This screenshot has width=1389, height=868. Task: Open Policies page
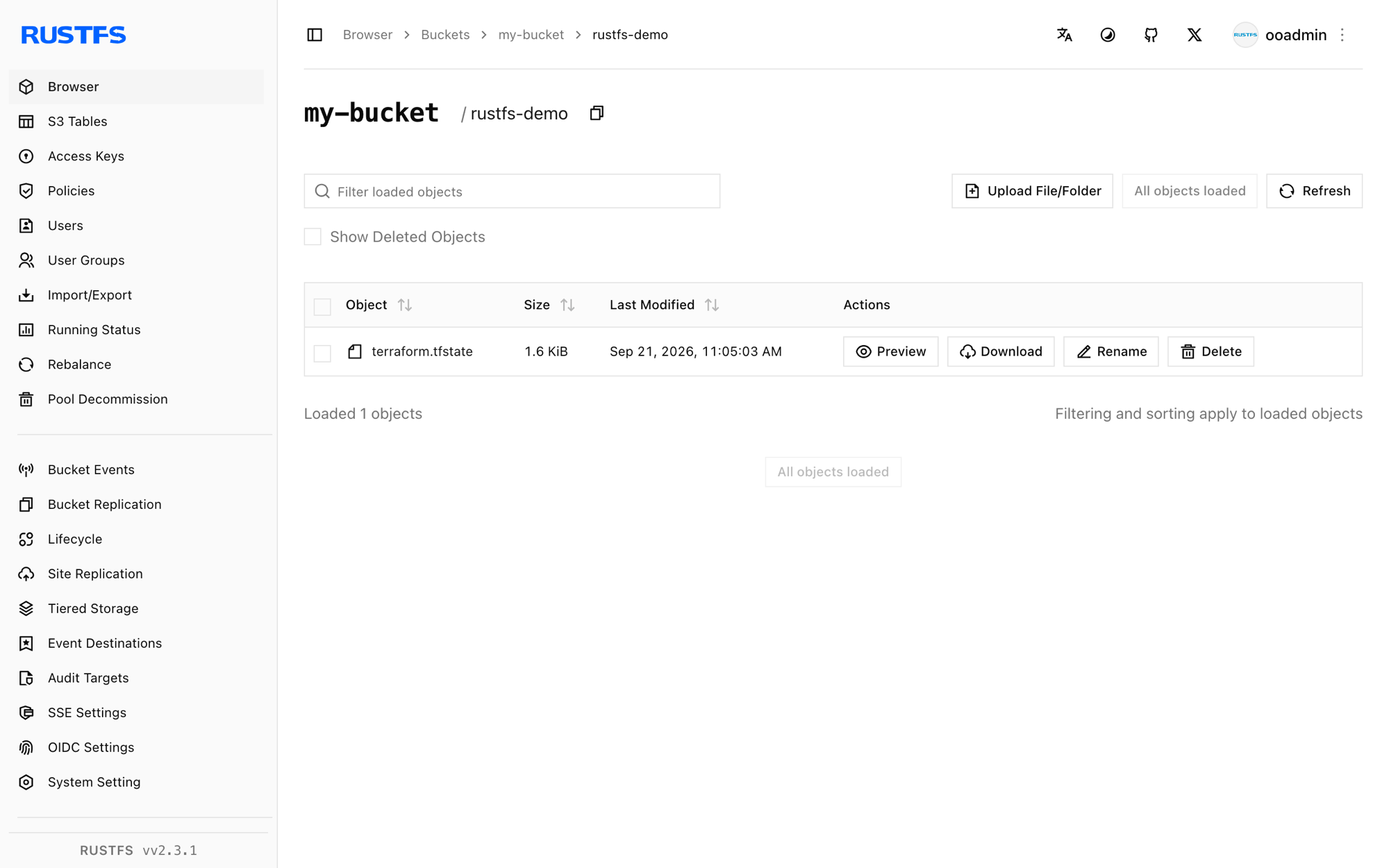136,191
